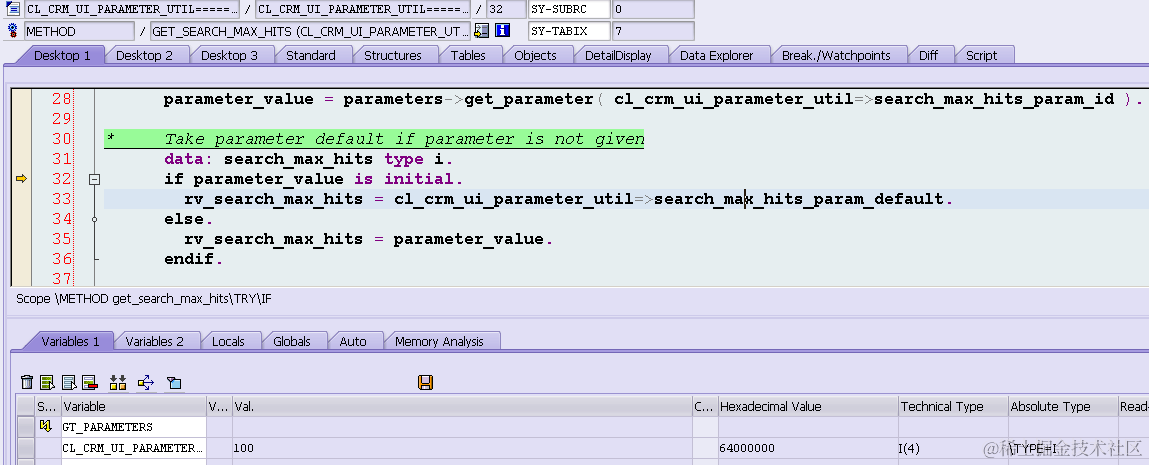Click the blue box filter icon

174,382
